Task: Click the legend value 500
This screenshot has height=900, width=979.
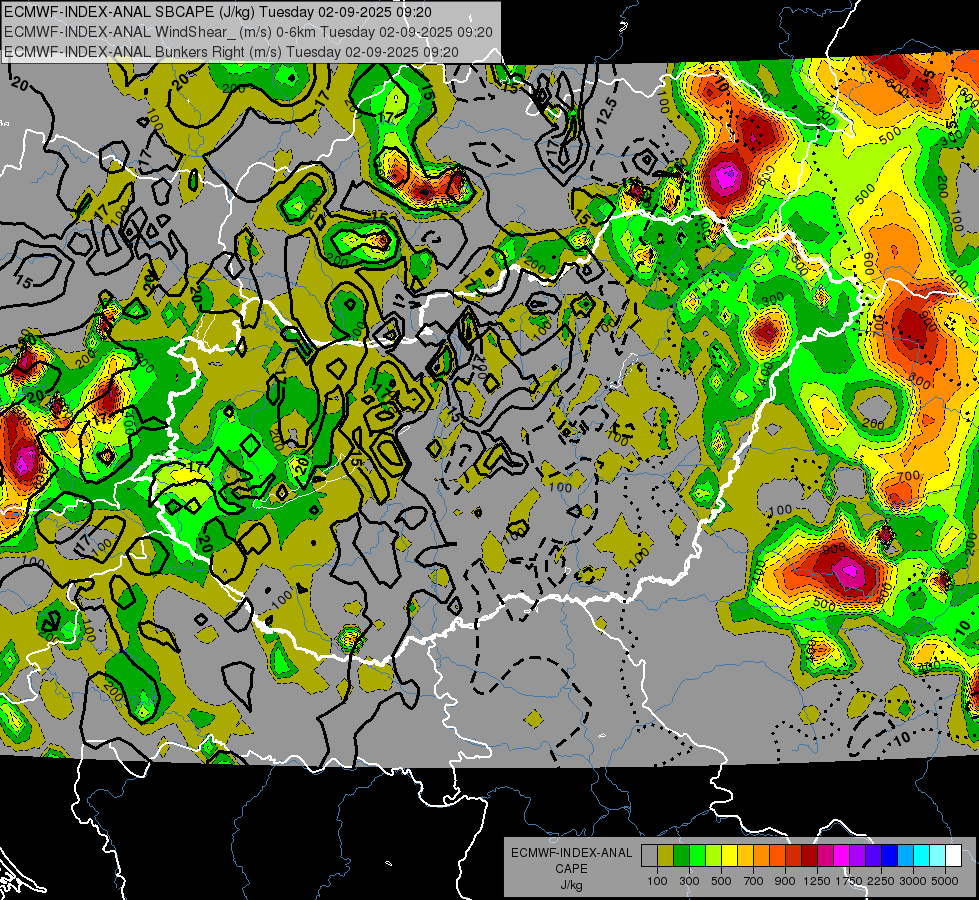Action: (x=721, y=881)
